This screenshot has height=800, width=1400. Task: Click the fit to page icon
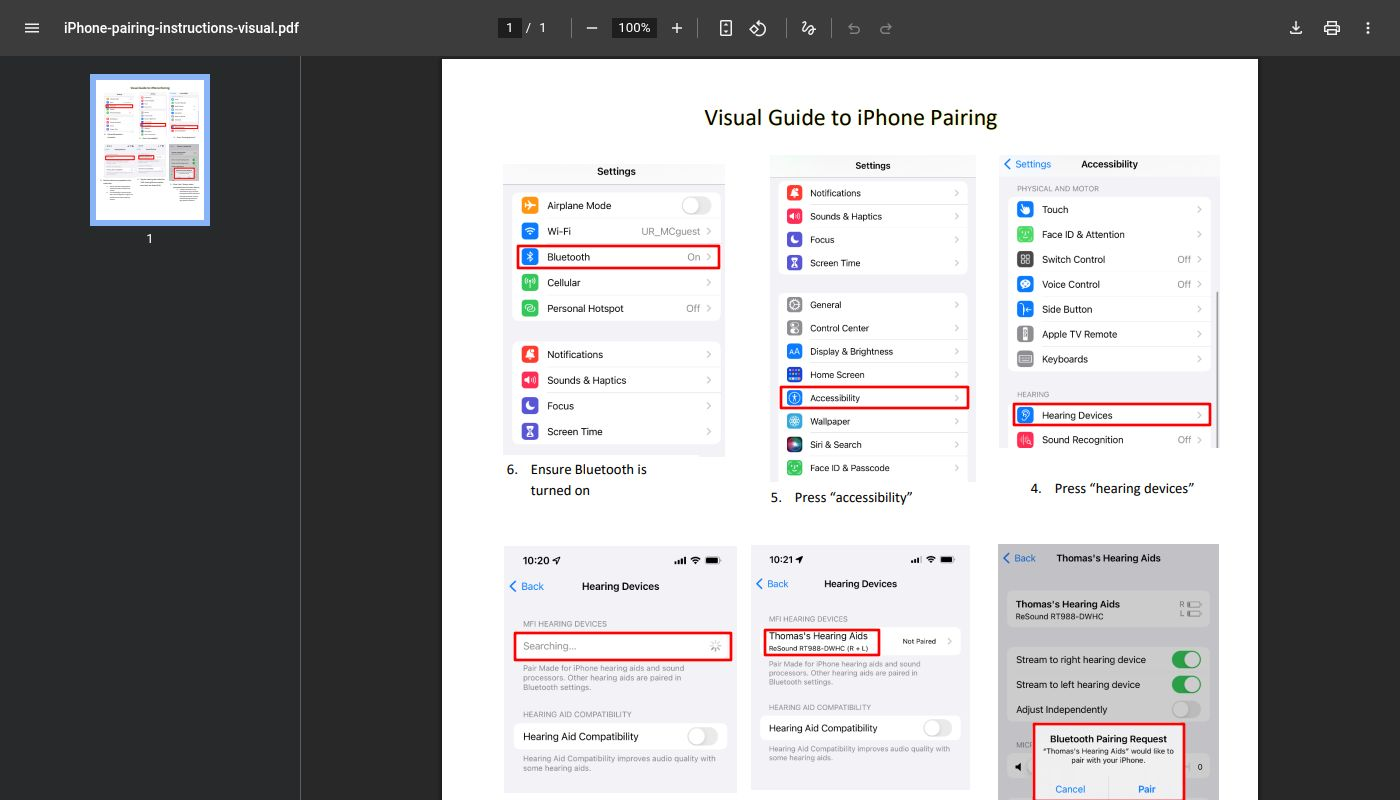726,28
